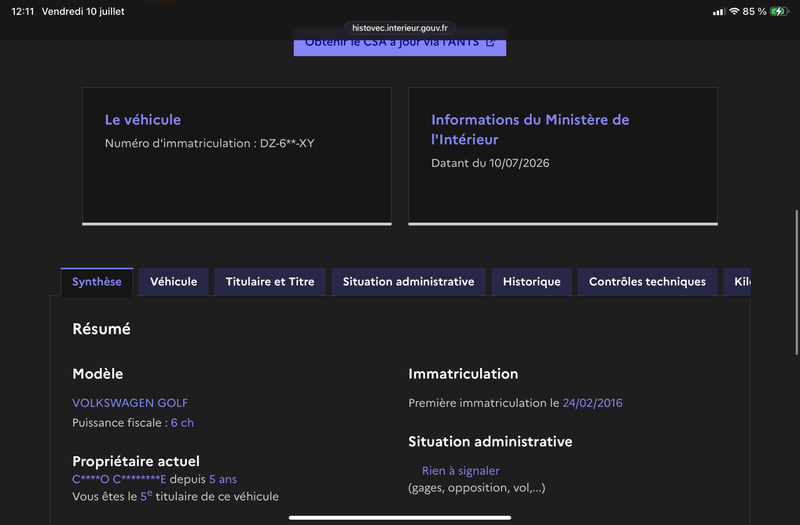Tap the first registration date 24/02/2016

(592, 403)
